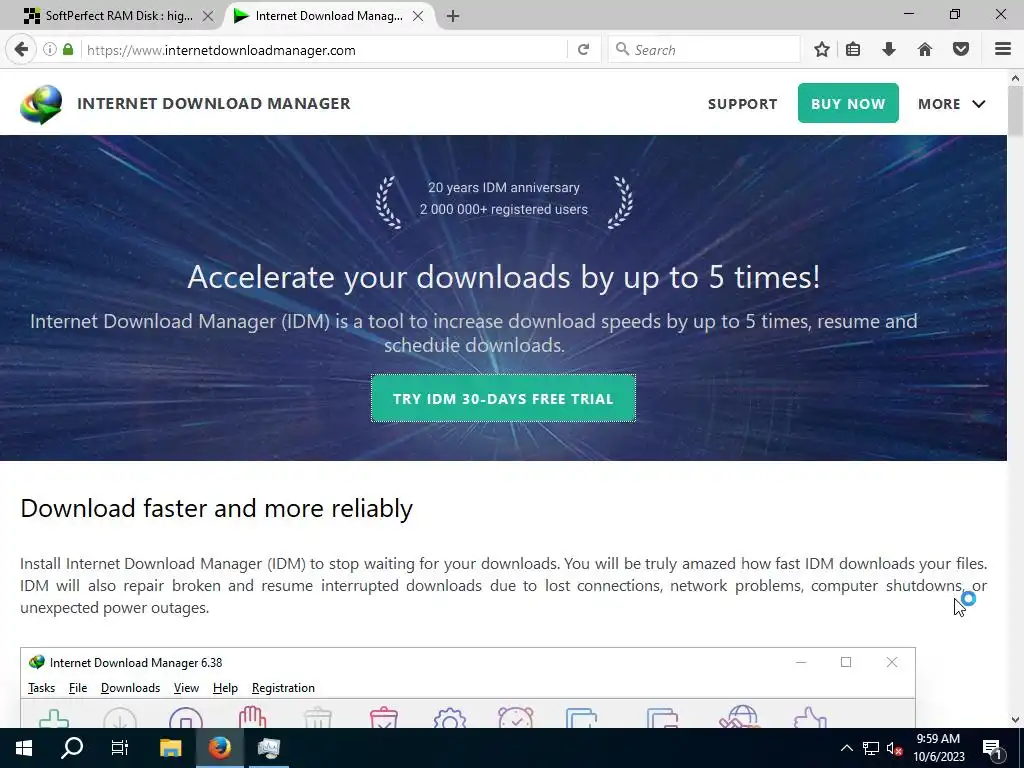
Task: Click the Registration menu in IDM screenshot
Action: click(283, 688)
